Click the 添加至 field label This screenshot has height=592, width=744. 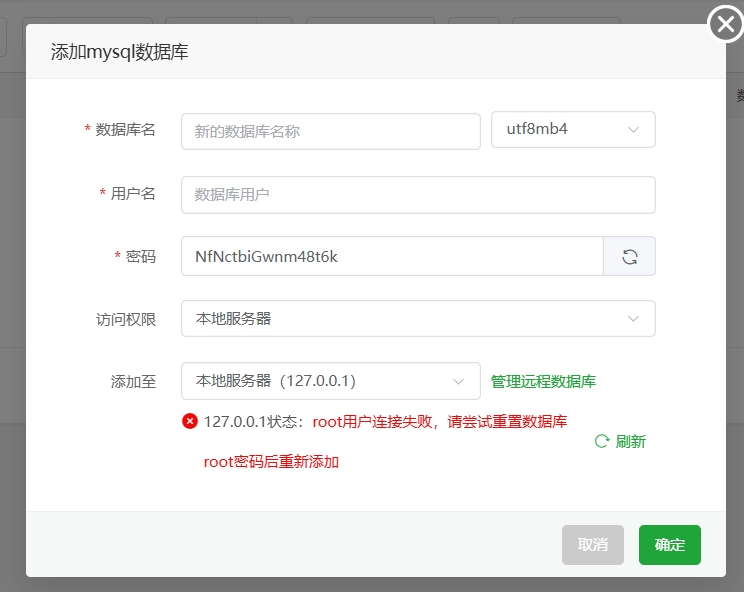point(133,381)
